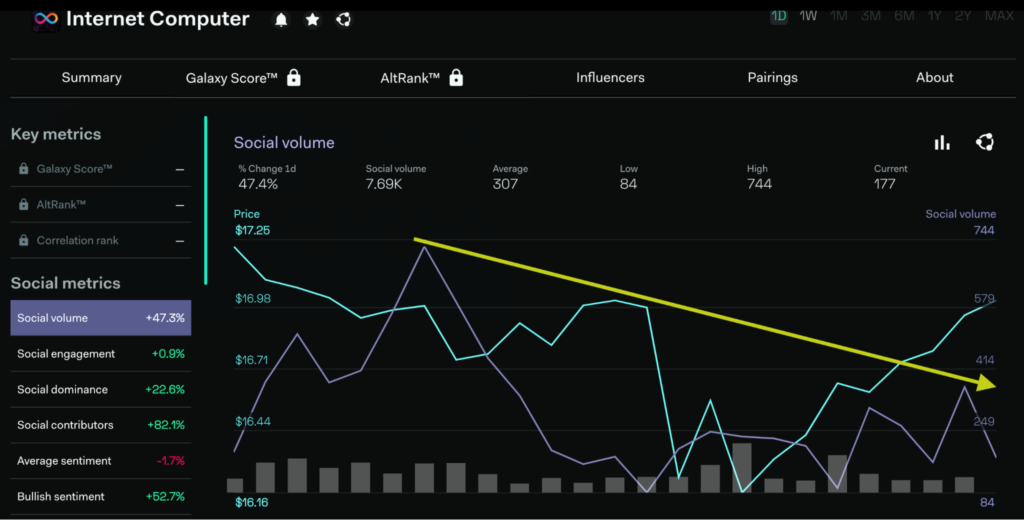Click the share icon in Social volume chart header
1024x520 pixels.
pyautogui.click(x=985, y=142)
